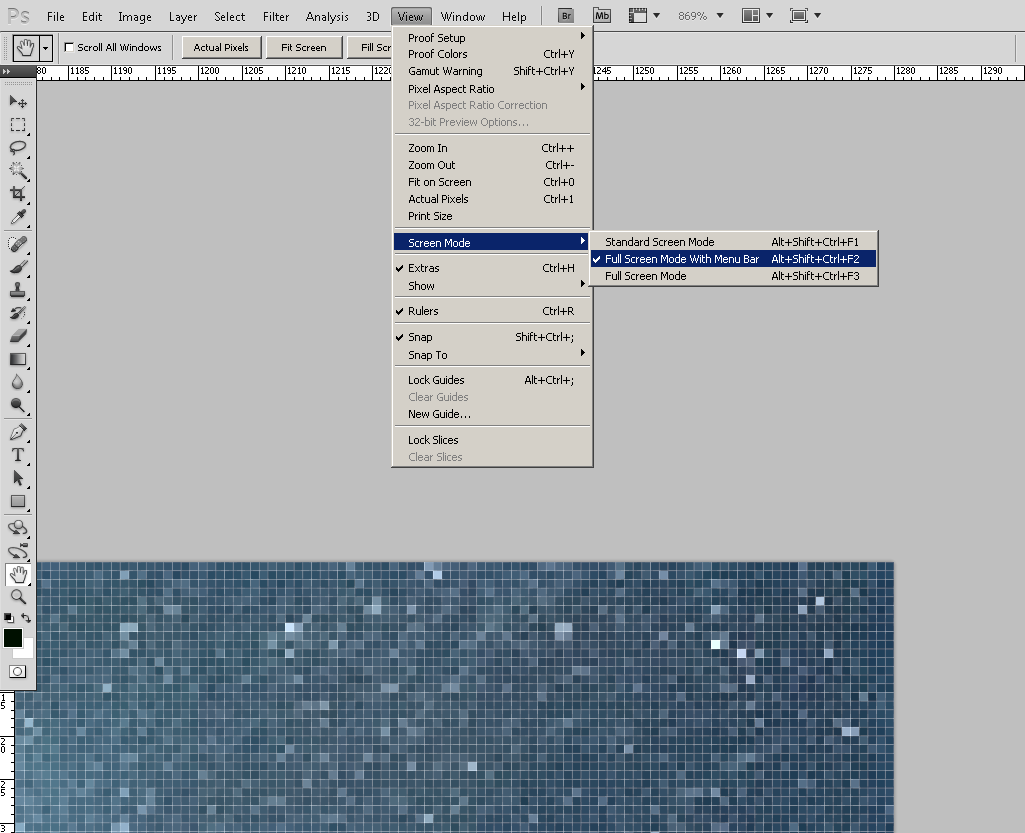This screenshot has height=833, width=1025.
Task: Open the File menu
Action: [x=56, y=16]
